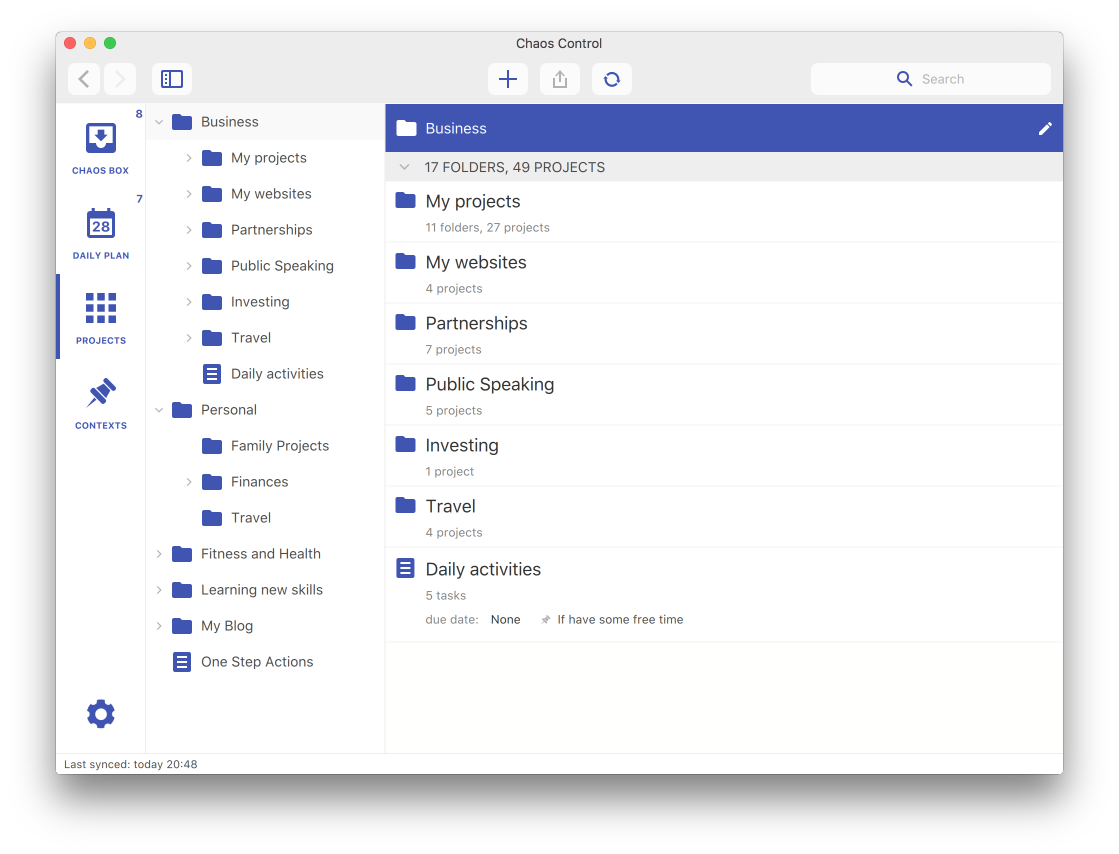Open the Partnerships folder in main list
This screenshot has height=854, width=1119.
coord(476,324)
